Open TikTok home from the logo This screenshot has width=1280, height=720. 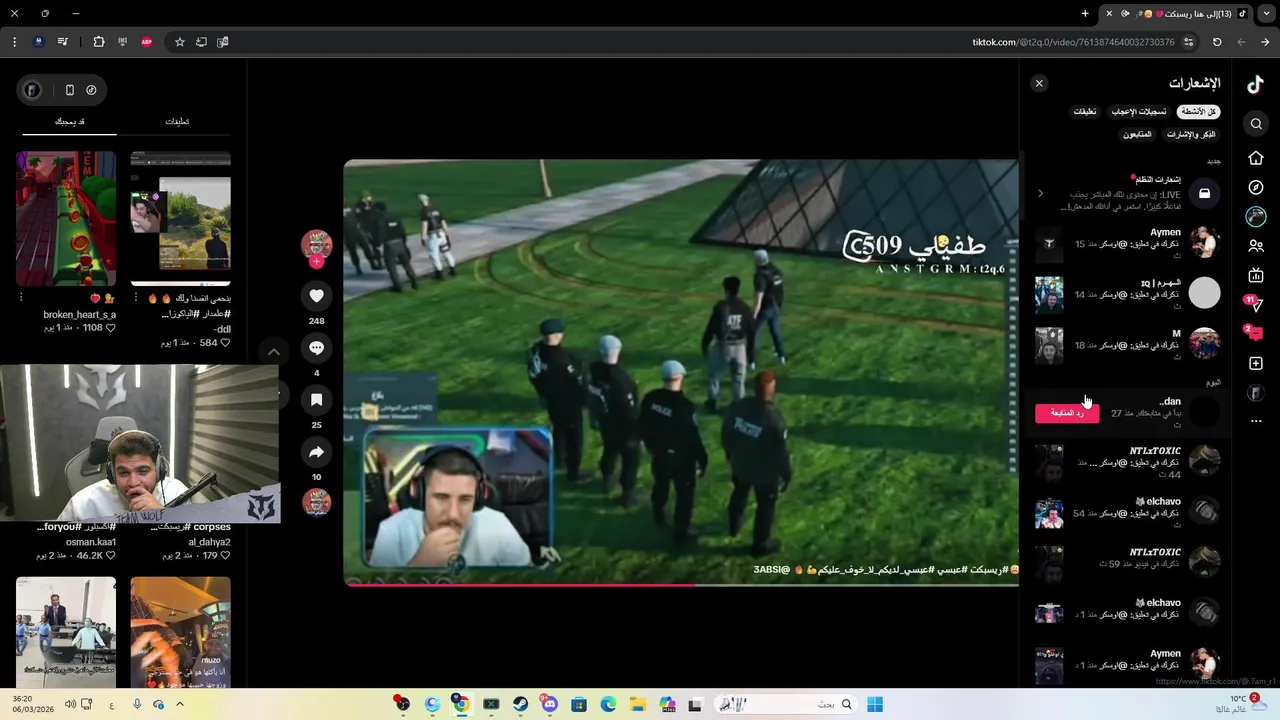point(1256,85)
